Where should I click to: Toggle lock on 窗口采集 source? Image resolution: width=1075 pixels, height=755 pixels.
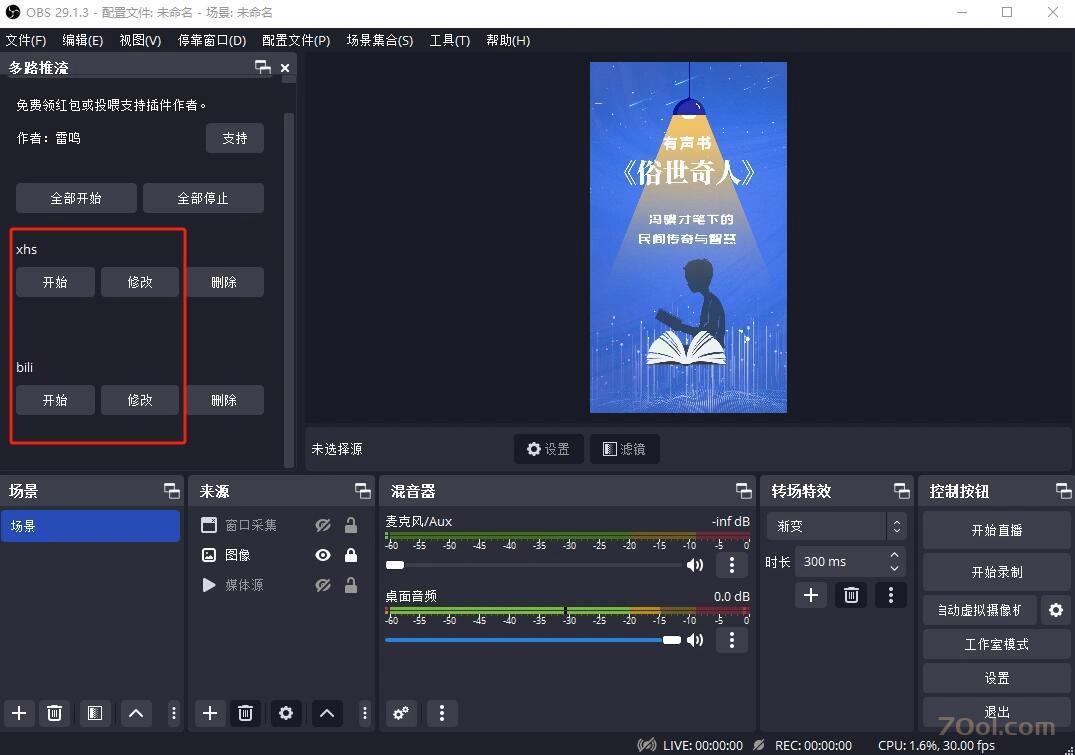[350, 525]
